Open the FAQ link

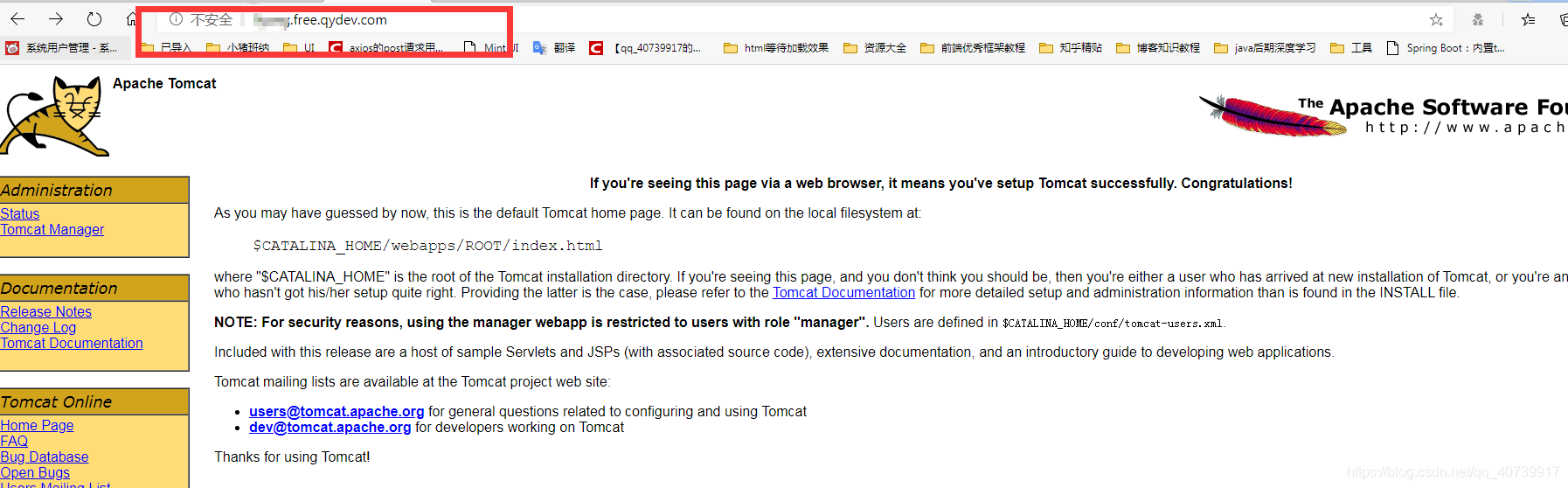click(14, 441)
